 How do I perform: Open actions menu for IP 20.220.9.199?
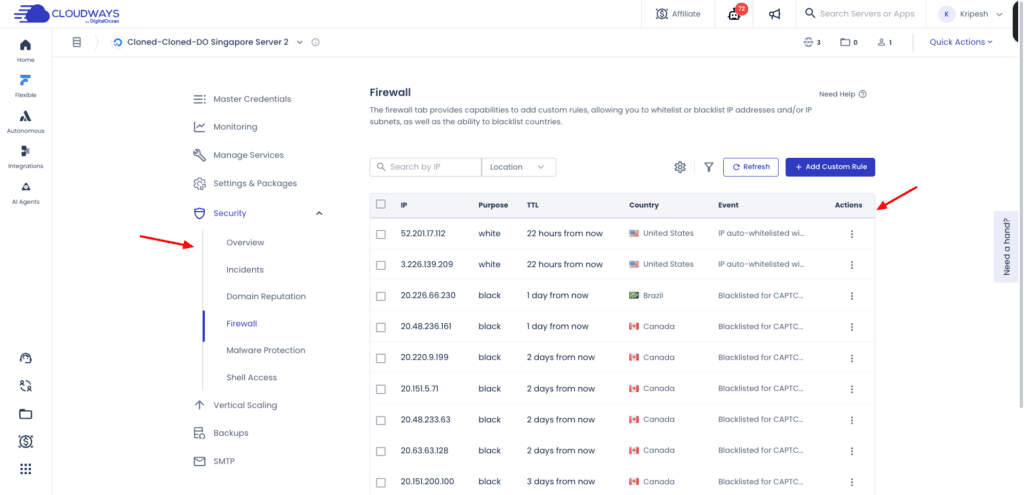(x=852, y=358)
